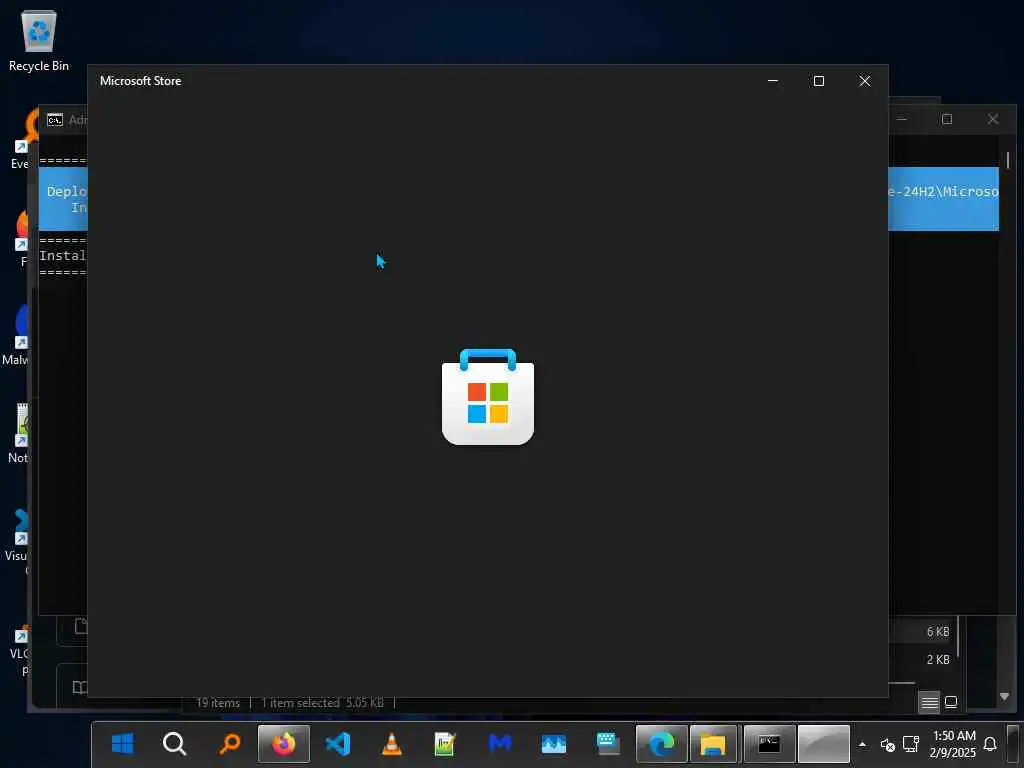Select the Visual Studio Code desktop shortcut
The image size is (1024, 768).
pos(18,541)
